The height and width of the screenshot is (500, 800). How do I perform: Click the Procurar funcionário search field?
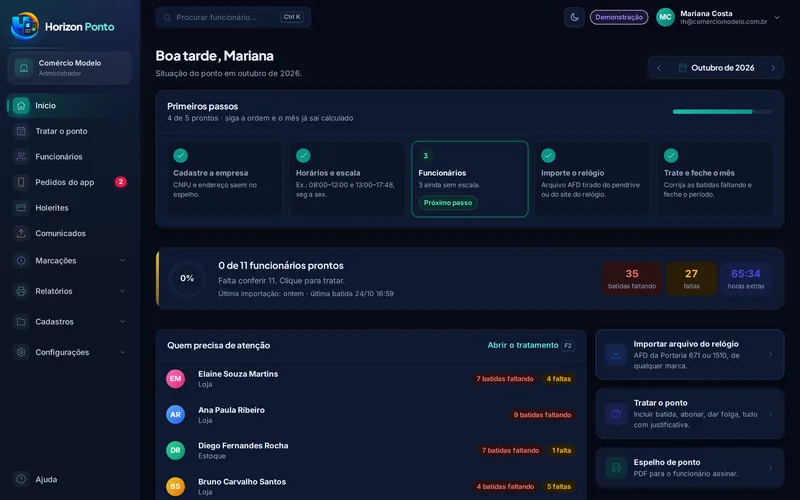pos(233,17)
